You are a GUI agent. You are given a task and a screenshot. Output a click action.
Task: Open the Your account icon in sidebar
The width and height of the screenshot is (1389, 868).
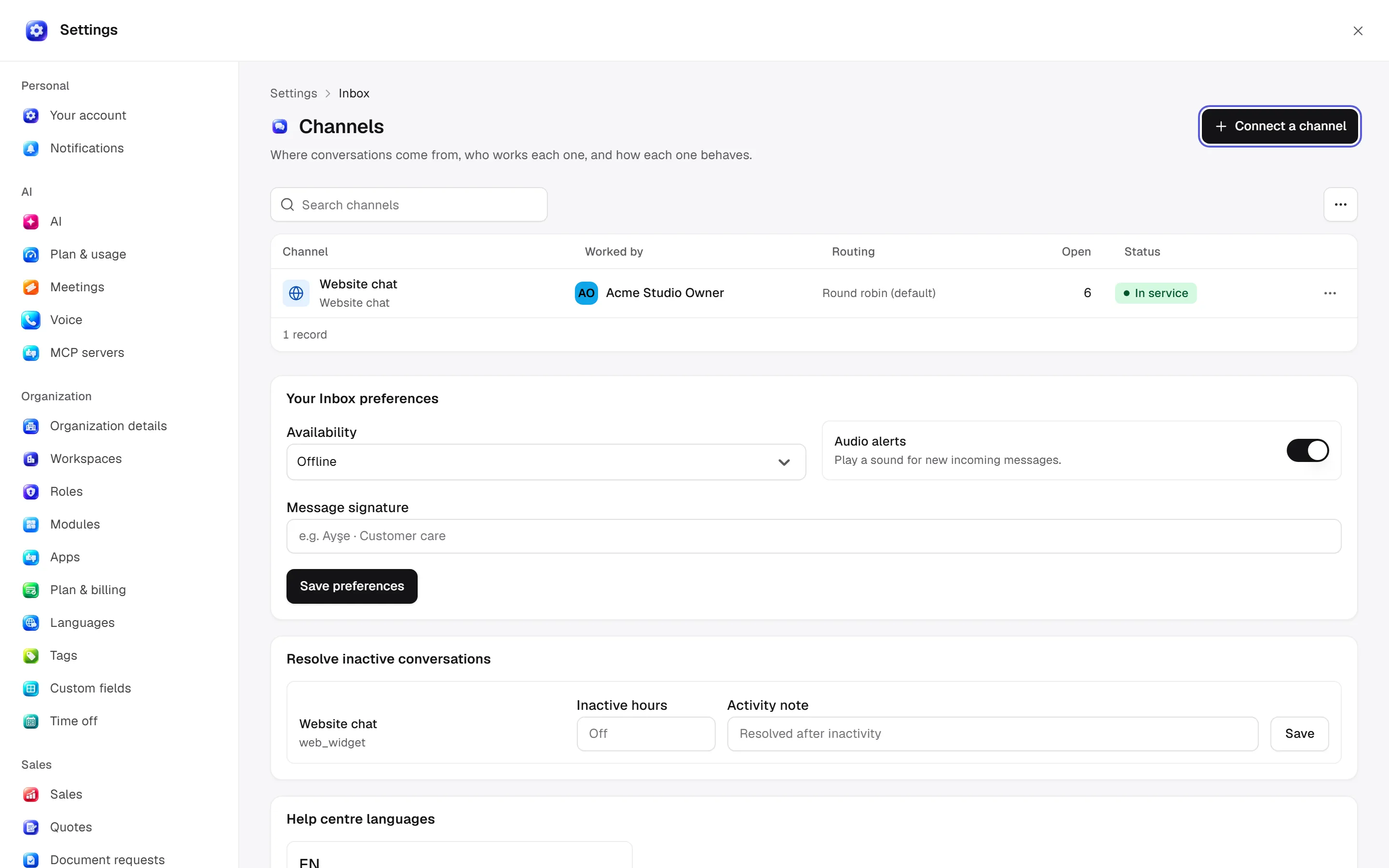(x=30, y=115)
